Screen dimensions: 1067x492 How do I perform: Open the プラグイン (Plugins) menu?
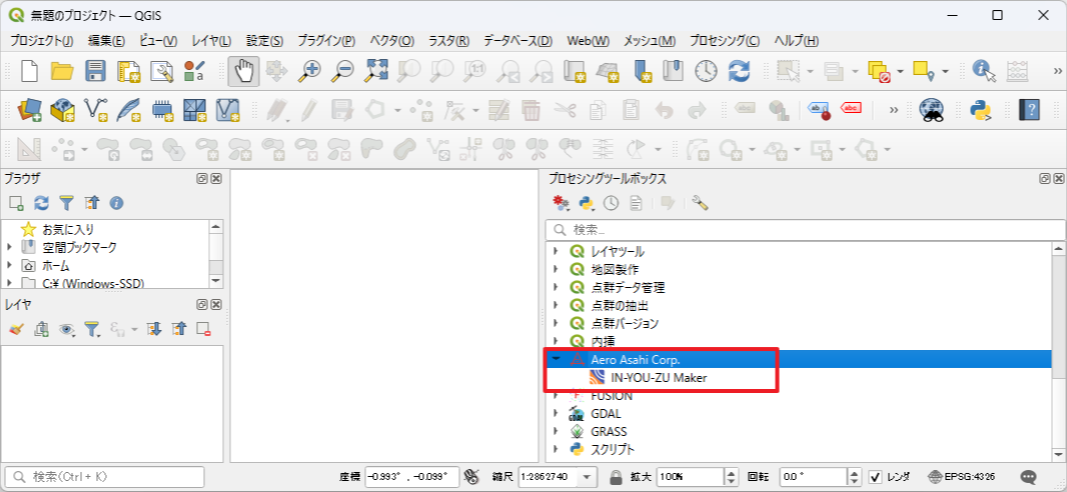326,41
